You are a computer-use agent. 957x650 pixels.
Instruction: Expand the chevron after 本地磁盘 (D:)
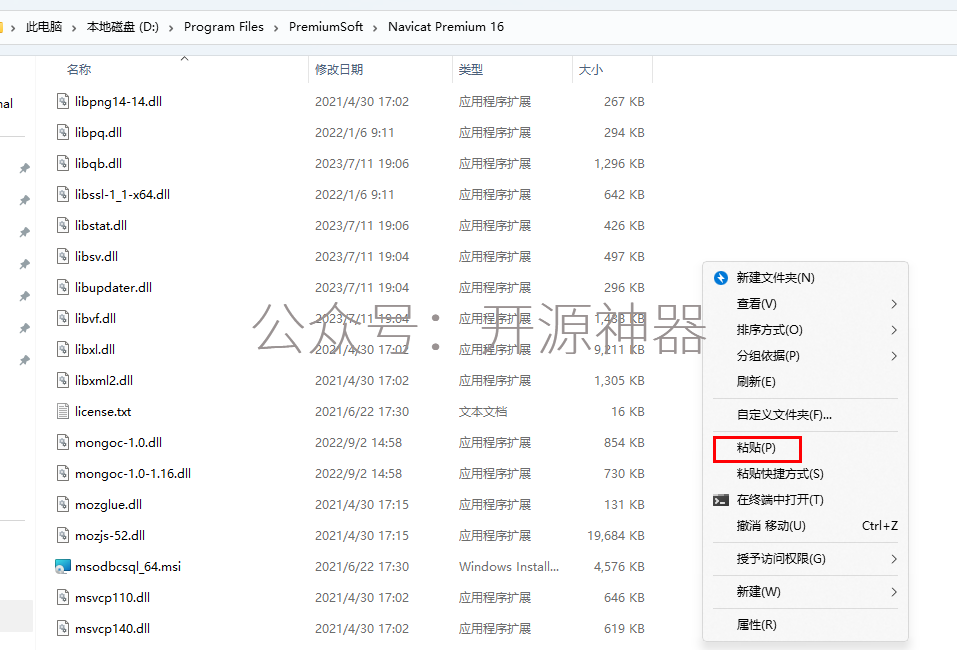(170, 27)
